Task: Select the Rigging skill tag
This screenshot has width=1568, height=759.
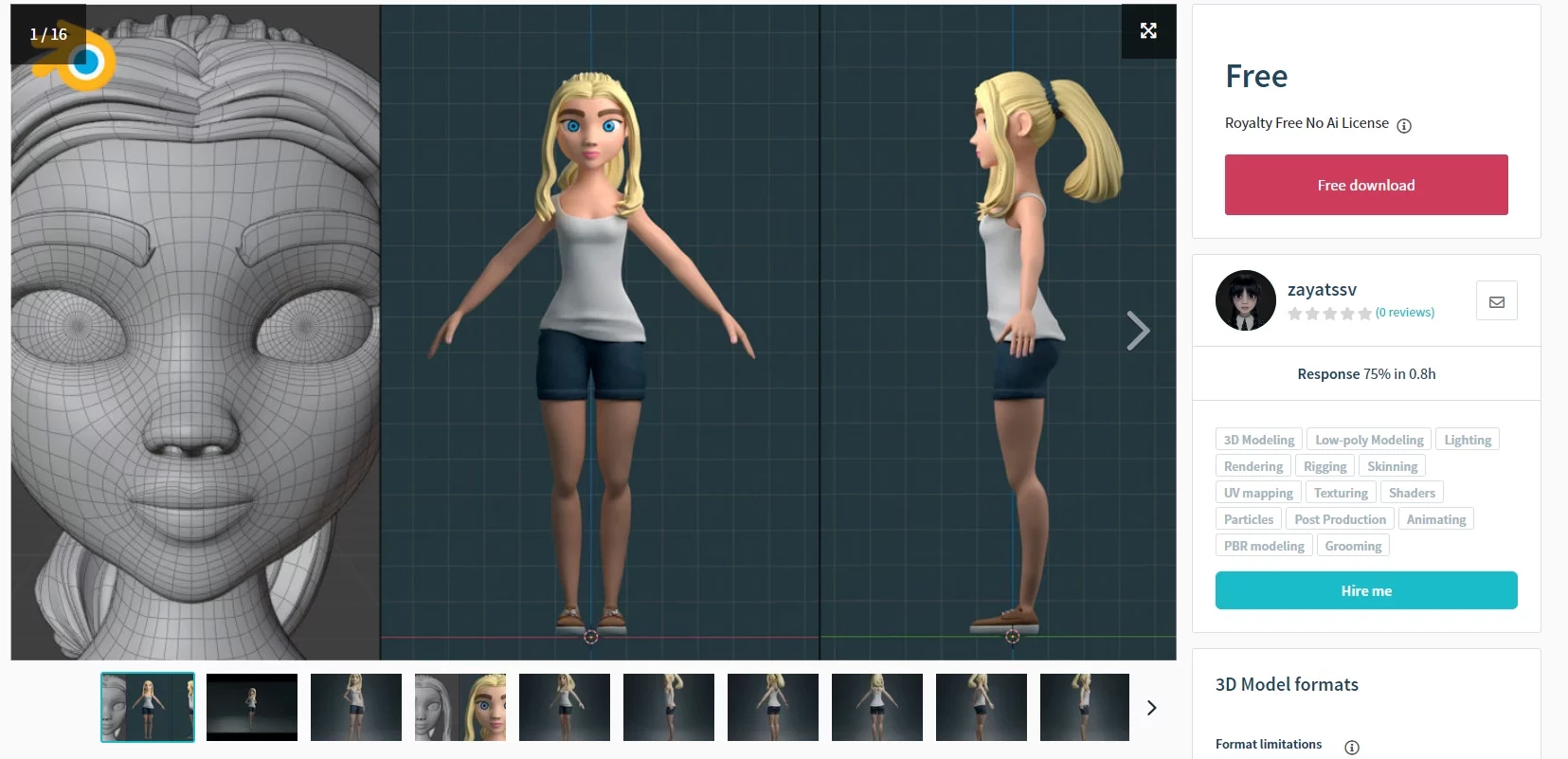Action: coord(1325,466)
